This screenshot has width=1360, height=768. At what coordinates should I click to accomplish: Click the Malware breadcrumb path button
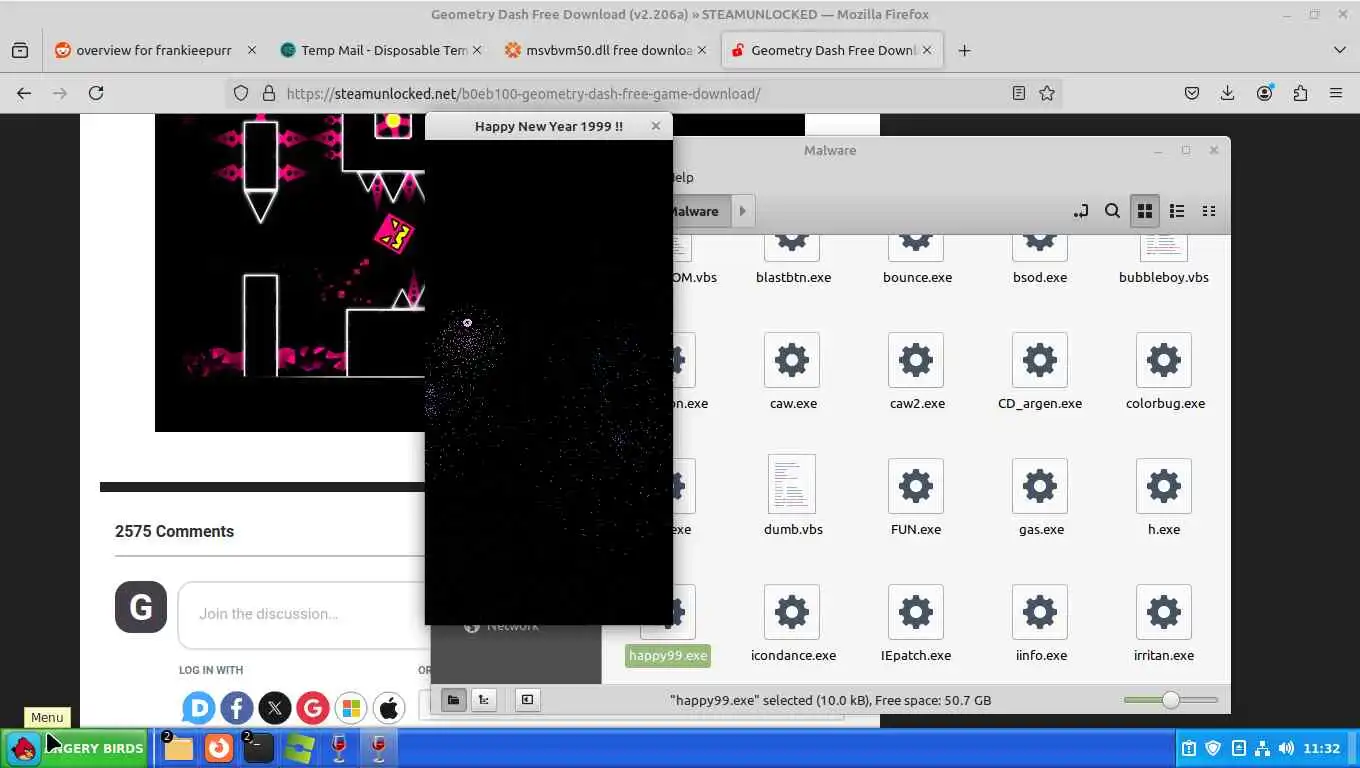pos(698,211)
